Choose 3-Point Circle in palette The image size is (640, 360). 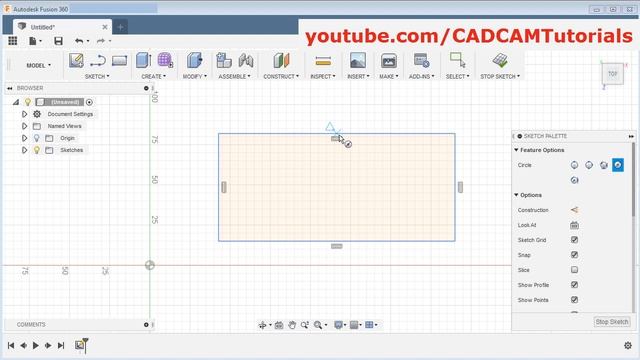pos(604,165)
